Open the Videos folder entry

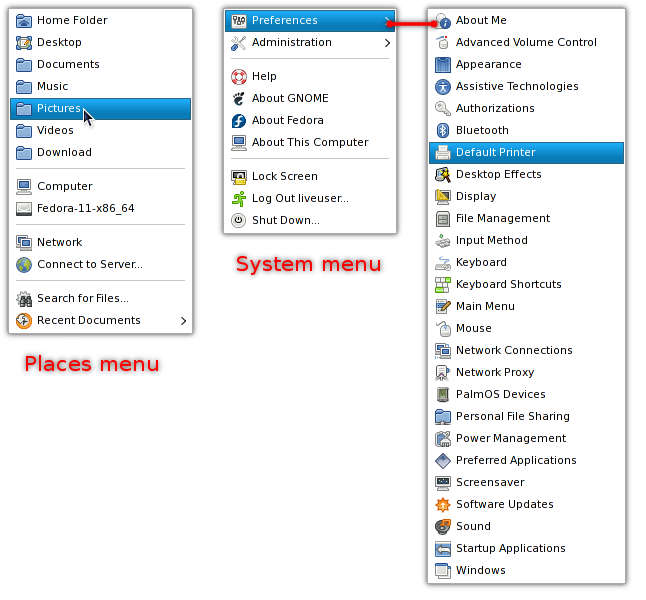coord(101,131)
